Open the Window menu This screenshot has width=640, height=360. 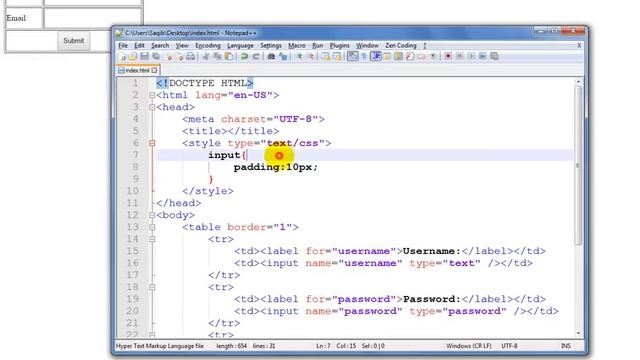(x=367, y=45)
